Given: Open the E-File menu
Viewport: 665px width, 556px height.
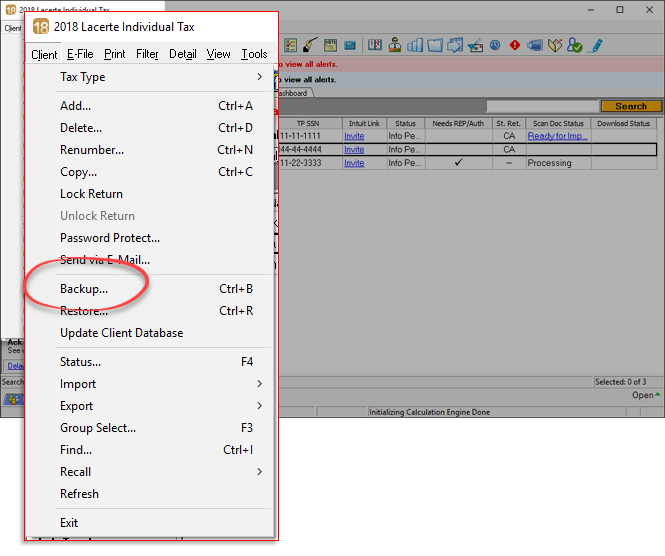Looking at the screenshot, I should coord(79,55).
